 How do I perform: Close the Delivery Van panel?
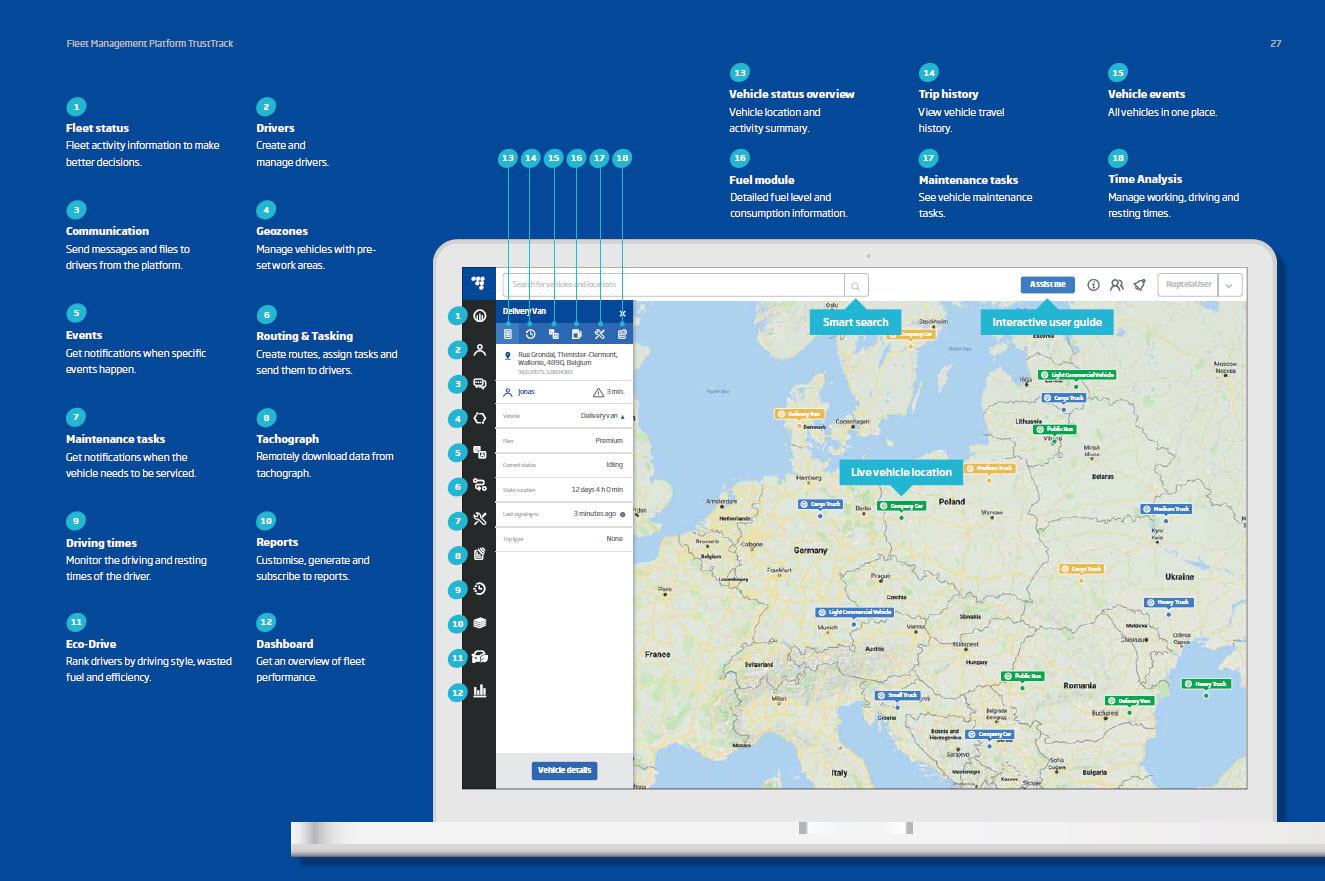pyautogui.click(x=622, y=313)
